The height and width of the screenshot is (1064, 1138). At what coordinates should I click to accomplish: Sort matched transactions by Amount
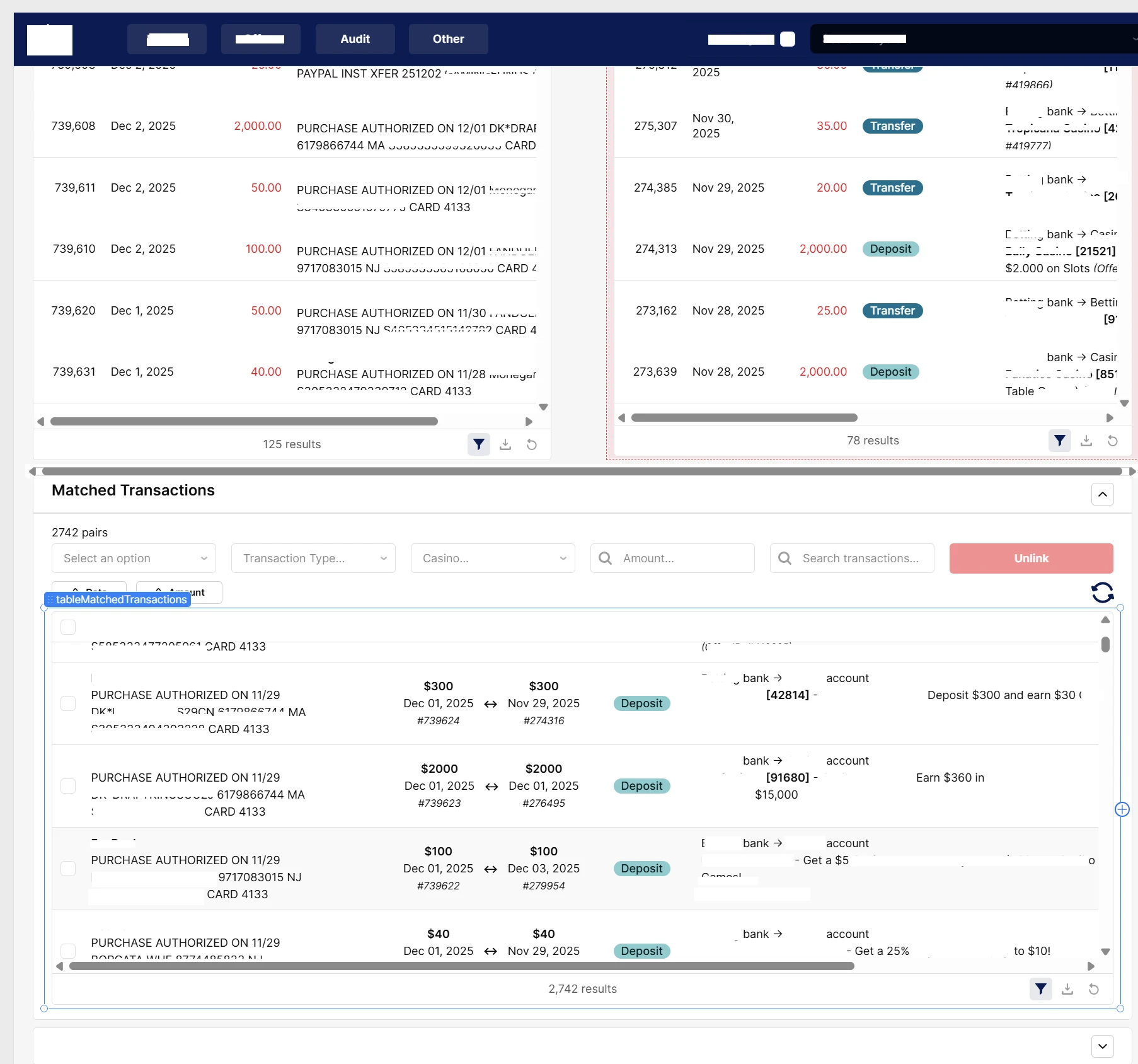click(x=179, y=592)
